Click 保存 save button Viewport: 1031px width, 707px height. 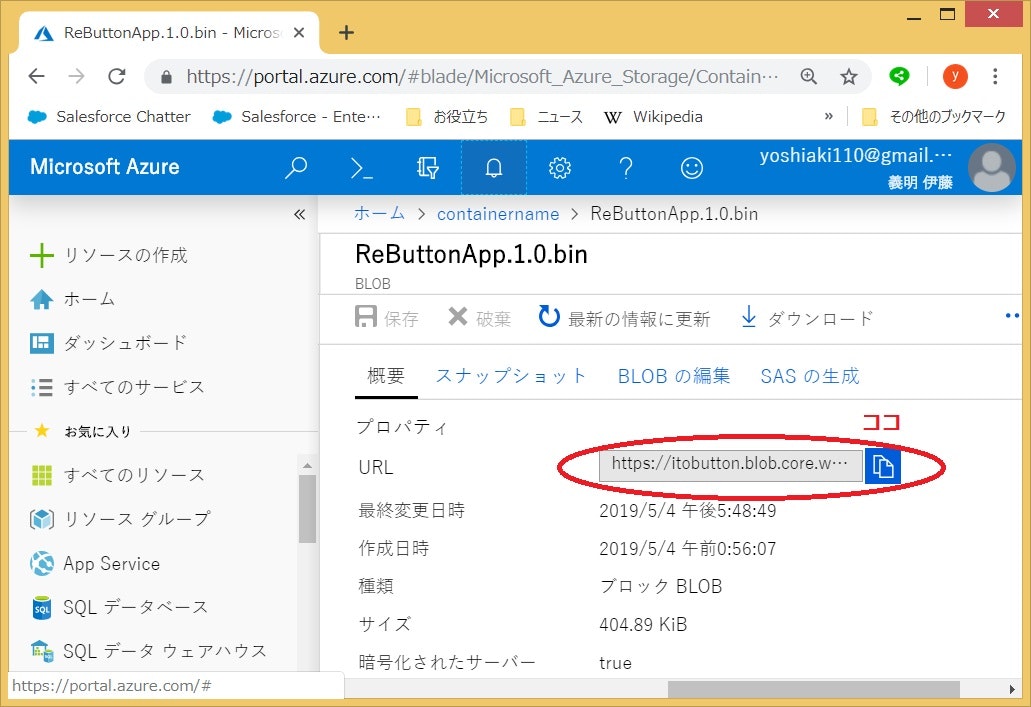[x=387, y=318]
